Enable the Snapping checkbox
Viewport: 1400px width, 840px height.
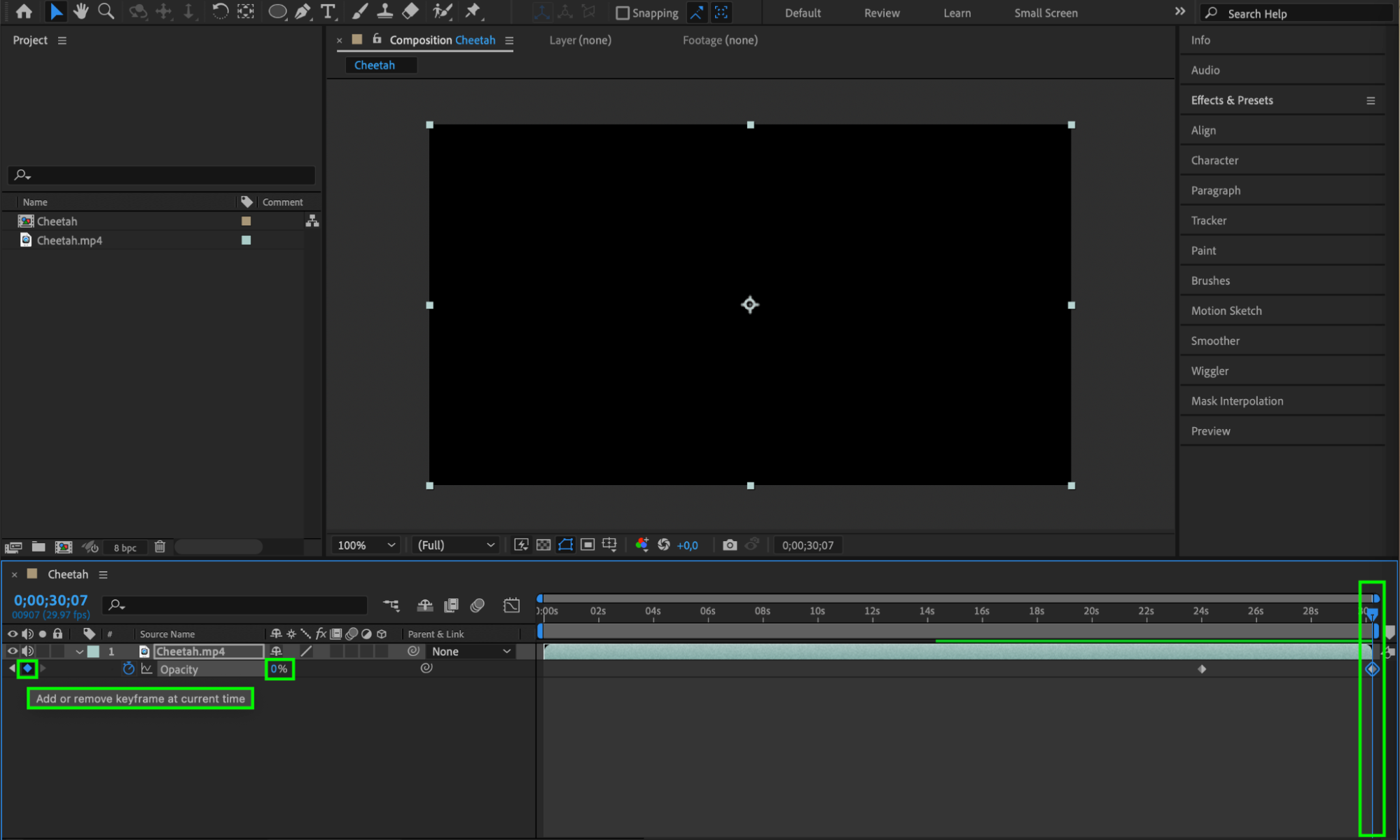tap(622, 13)
